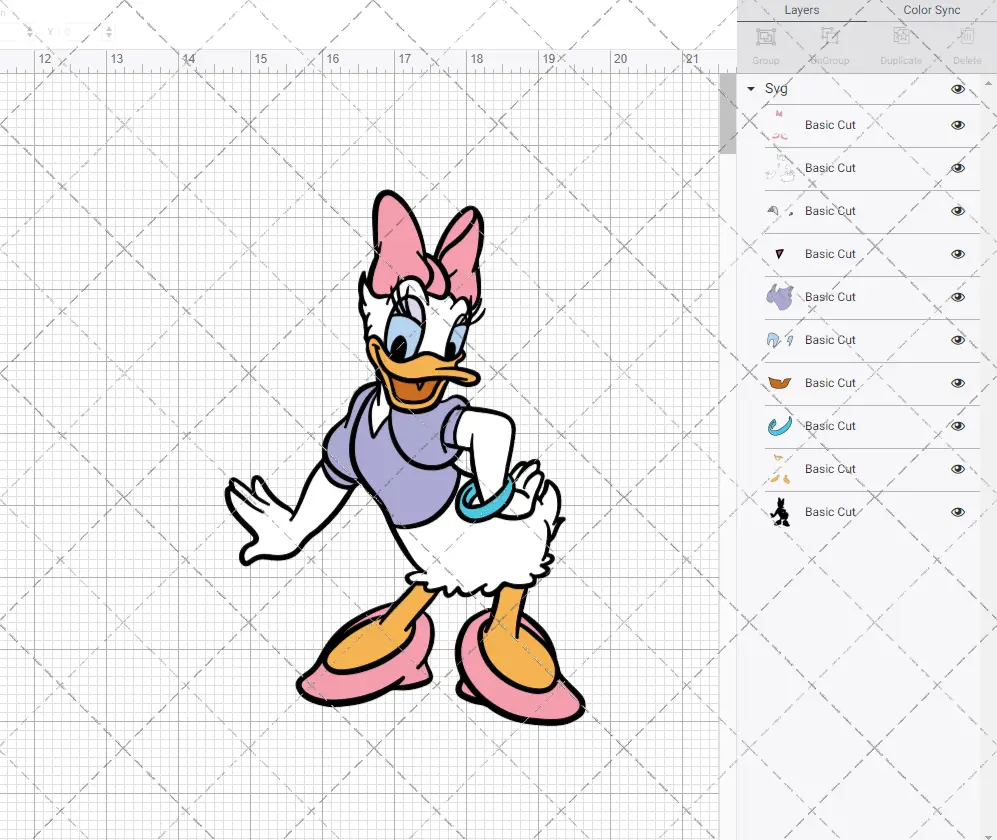Select the purple blouse layer thumbnail

pos(780,297)
